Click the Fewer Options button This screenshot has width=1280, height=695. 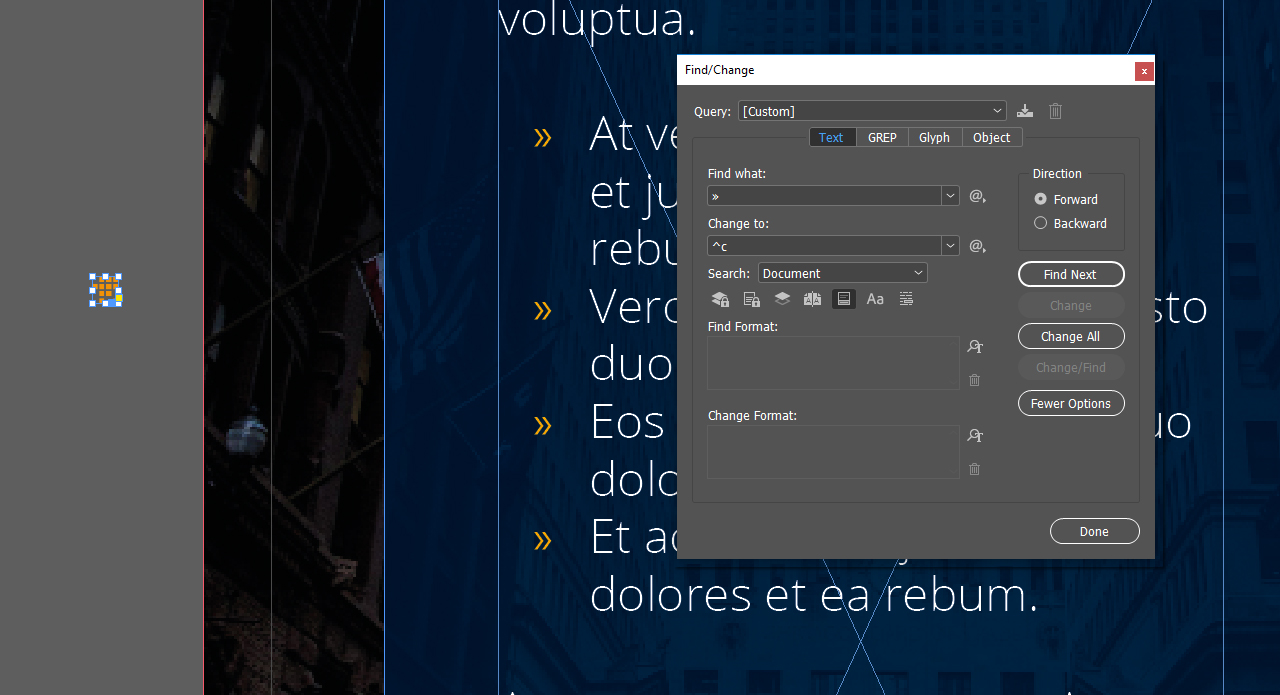[1071, 403]
